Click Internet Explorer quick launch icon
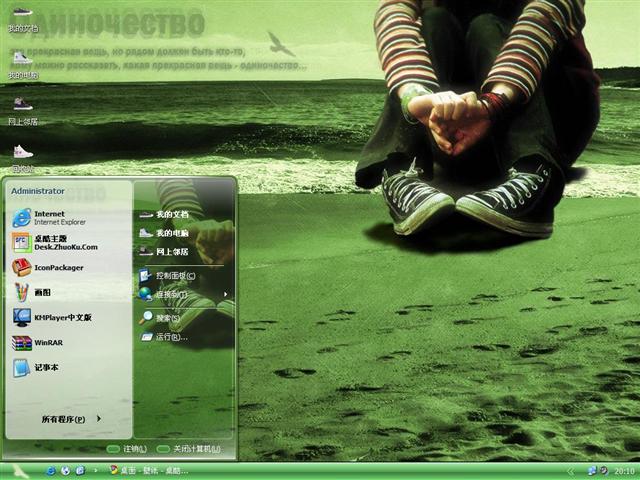This screenshot has height=480, width=640. pos(51,471)
